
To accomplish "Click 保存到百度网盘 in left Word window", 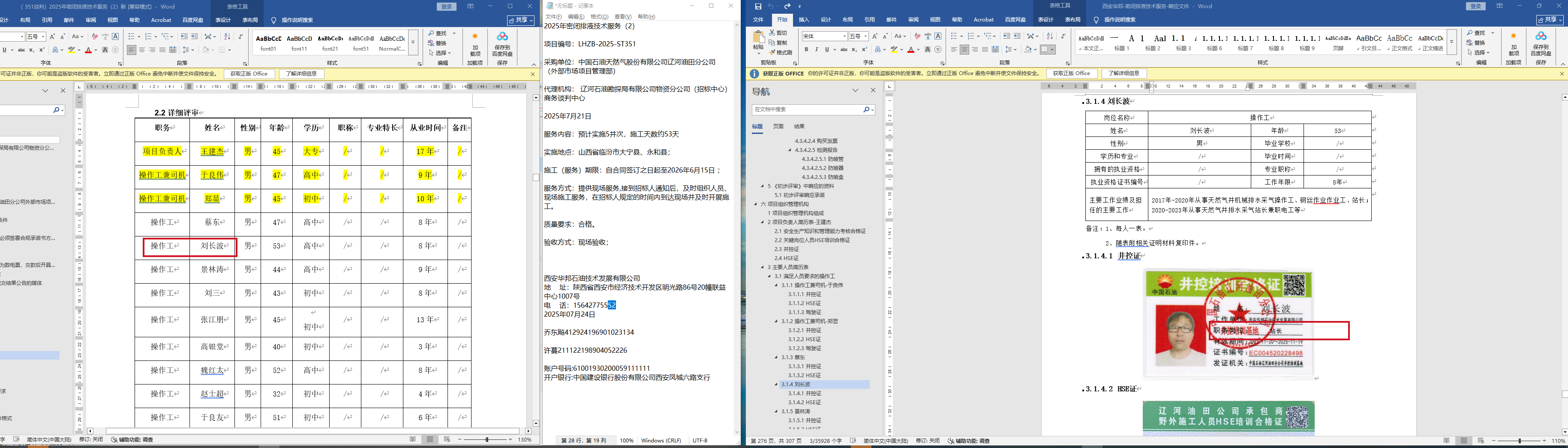I will (x=502, y=44).
